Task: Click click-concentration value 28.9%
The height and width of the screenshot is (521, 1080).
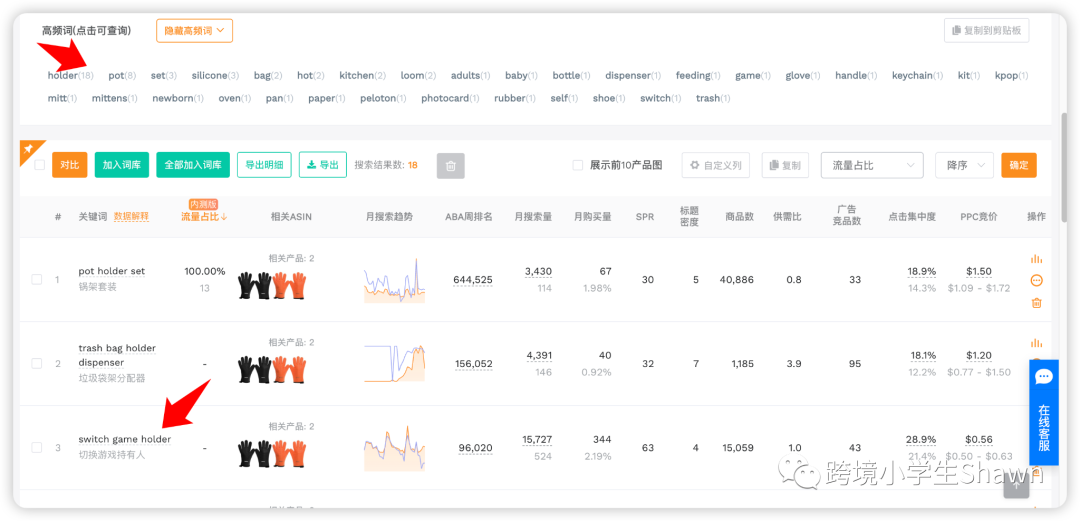Action: [921, 440]
